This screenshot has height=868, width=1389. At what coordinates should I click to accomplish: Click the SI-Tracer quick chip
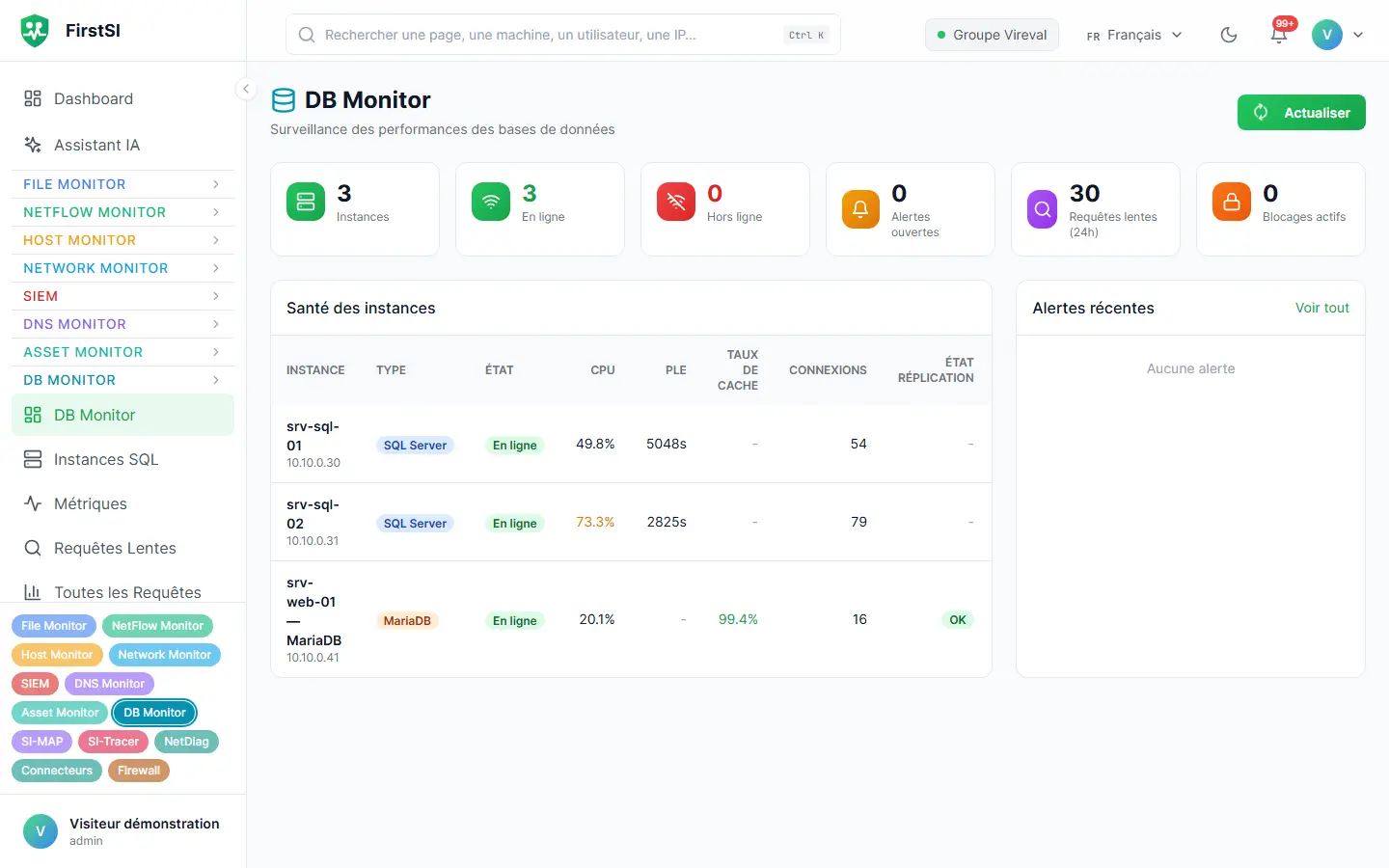pos(113,742)
